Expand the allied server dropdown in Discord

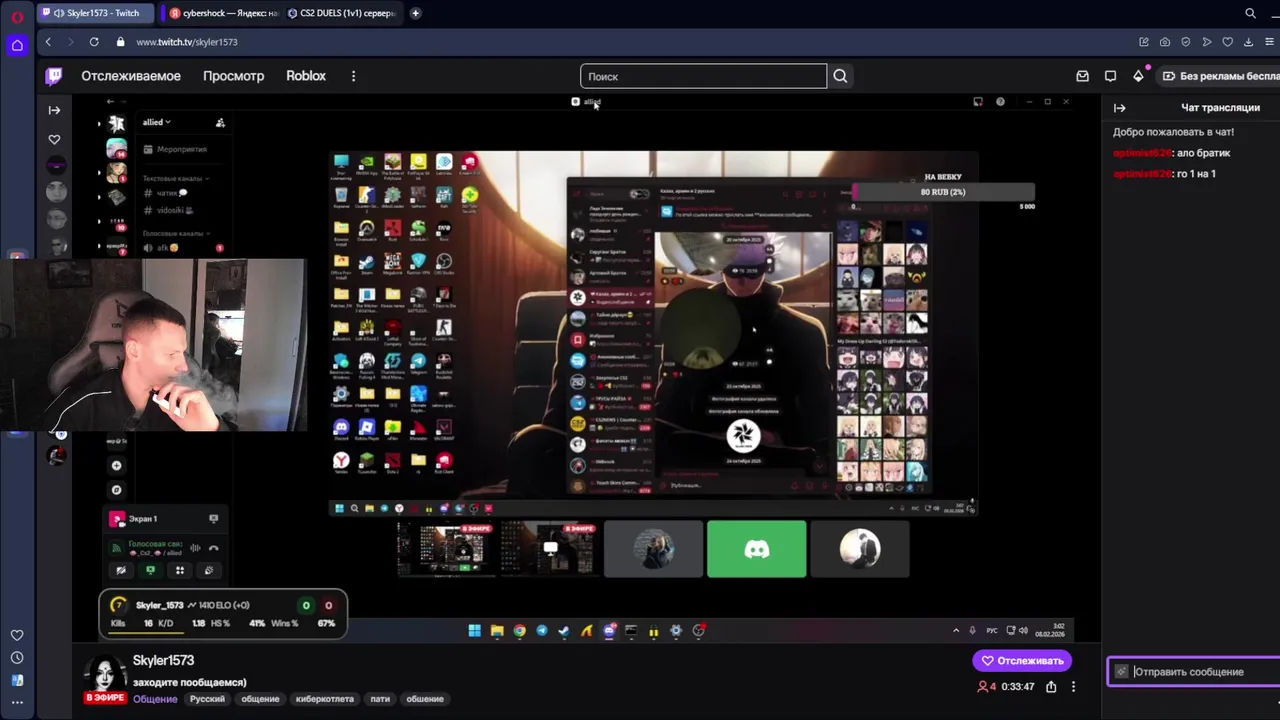pos(156,122)
